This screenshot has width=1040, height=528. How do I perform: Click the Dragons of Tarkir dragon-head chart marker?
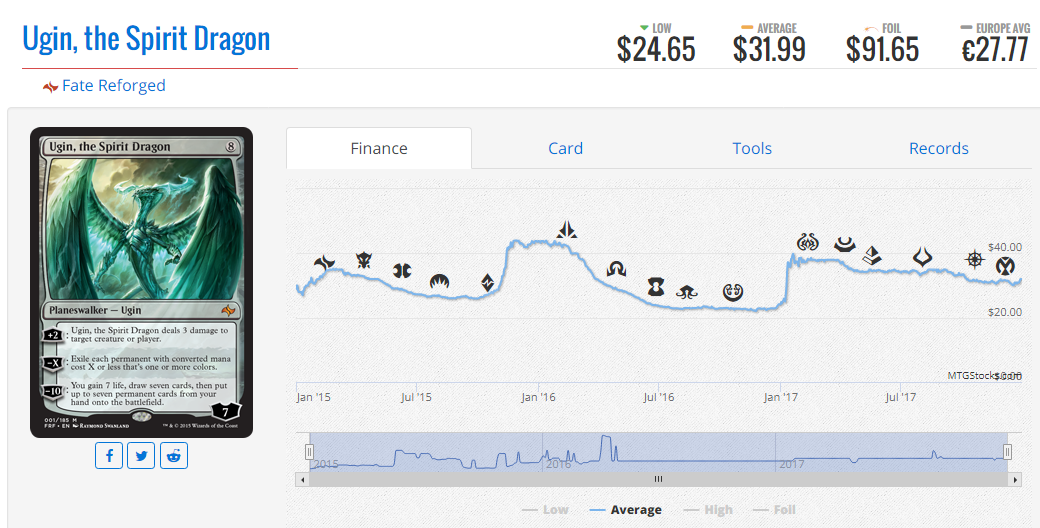tap(363, 260)
